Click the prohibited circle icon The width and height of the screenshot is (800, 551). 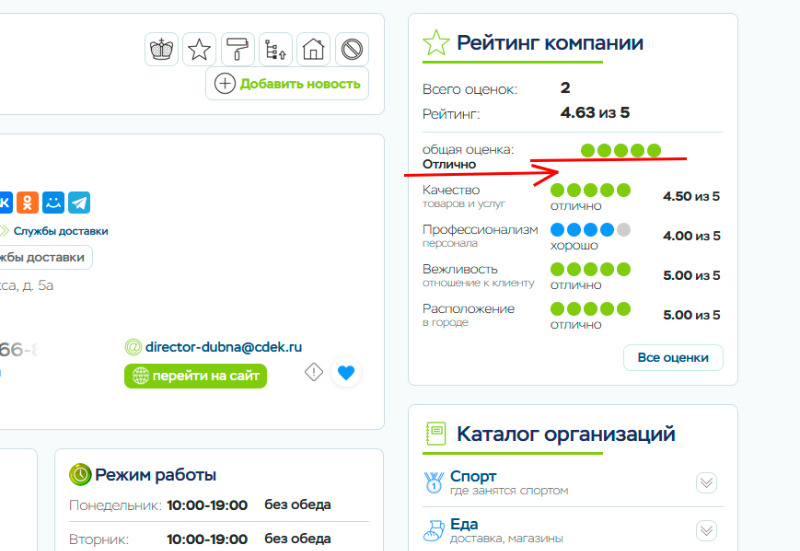click(351, 49)
